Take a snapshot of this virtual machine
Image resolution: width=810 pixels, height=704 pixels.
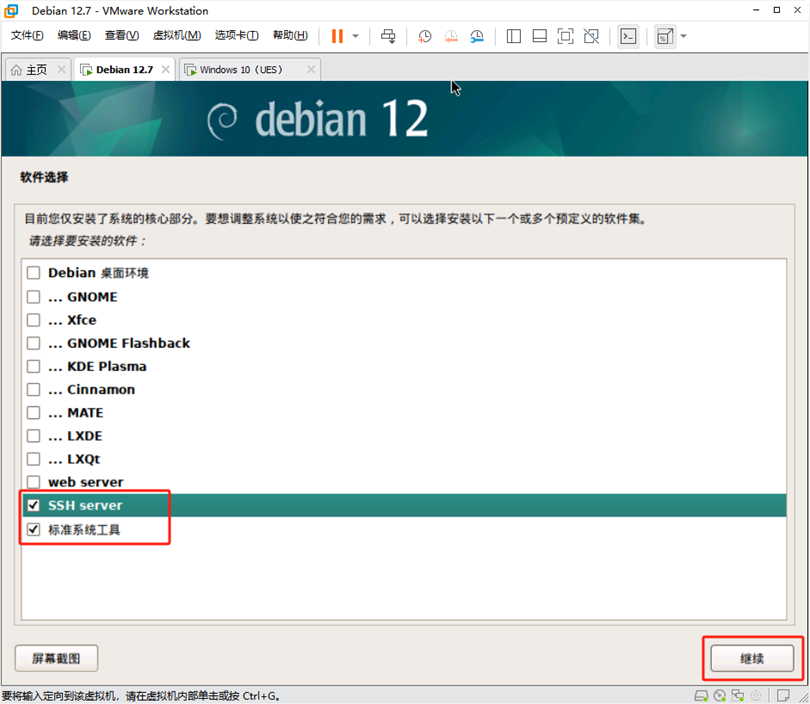pos(425,36)
